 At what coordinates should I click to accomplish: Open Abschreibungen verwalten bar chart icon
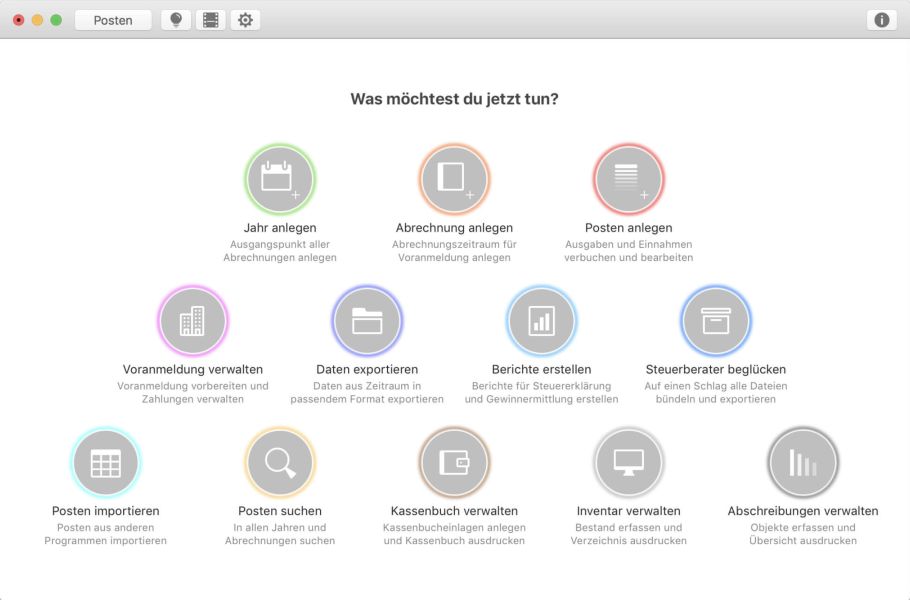tap(803, 462)
